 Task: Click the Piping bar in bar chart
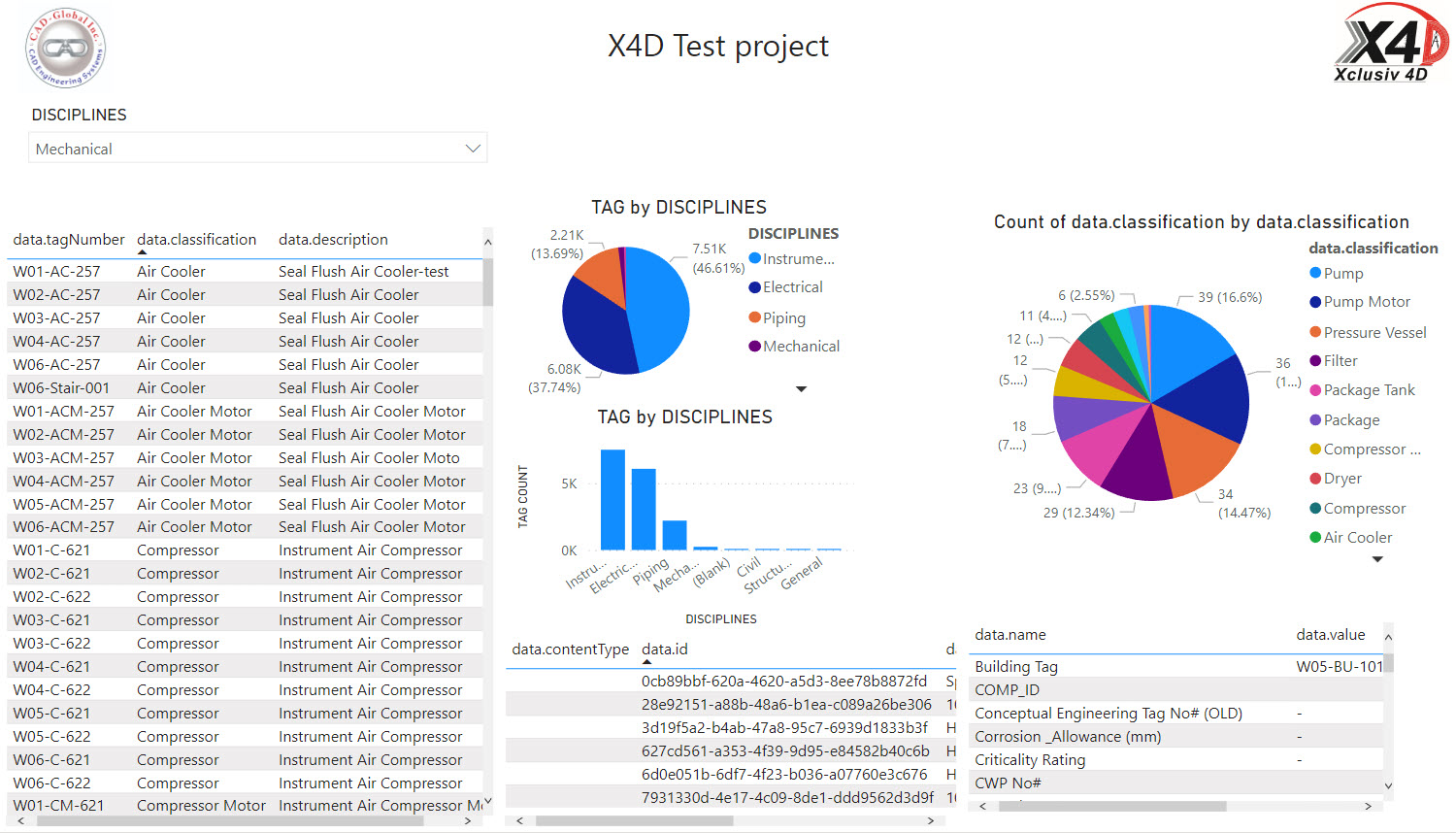(675, 535)
